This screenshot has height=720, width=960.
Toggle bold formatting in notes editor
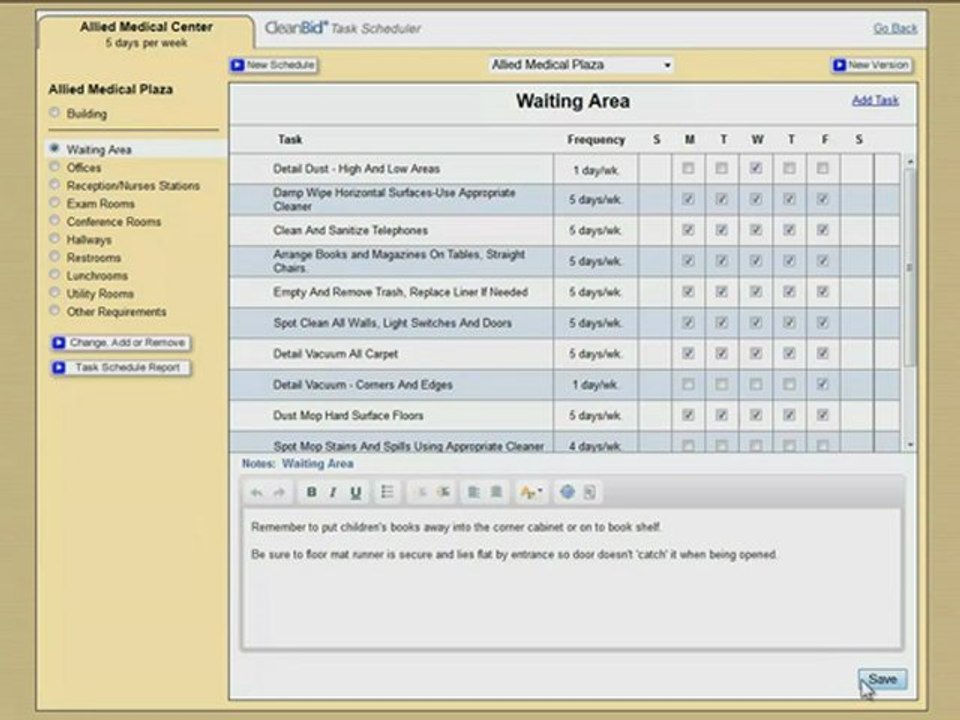[311, 492]
